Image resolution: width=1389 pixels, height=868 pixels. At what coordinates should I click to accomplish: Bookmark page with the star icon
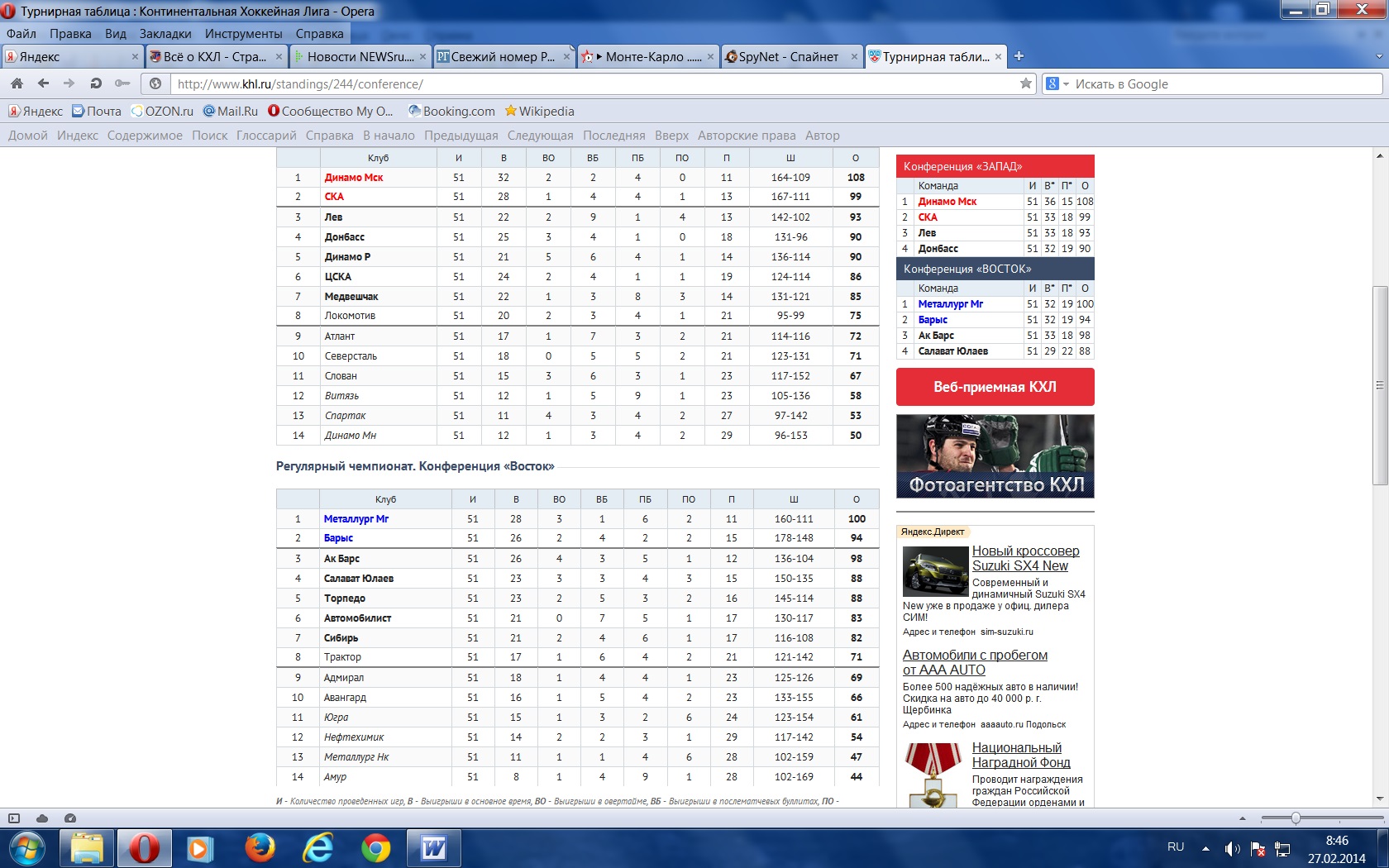coord(1025,83)
